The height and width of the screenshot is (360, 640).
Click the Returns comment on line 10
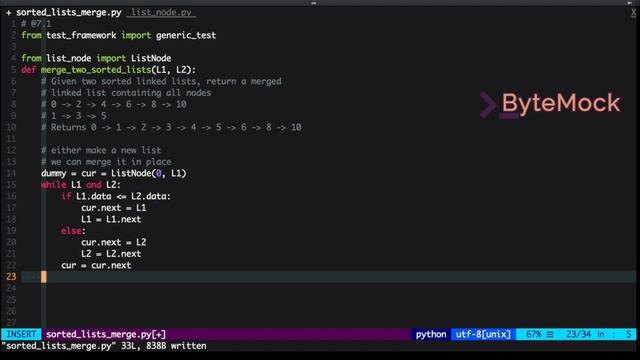pos(171,127)
